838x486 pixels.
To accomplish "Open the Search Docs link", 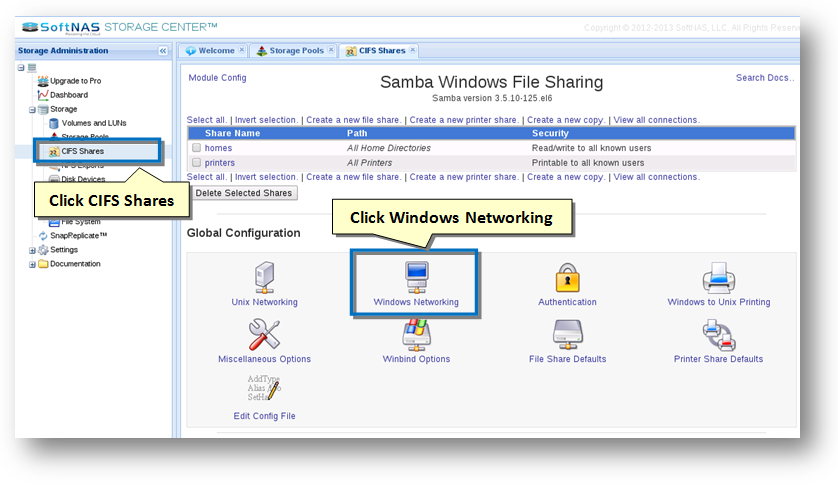I will [x=765, y=78].
